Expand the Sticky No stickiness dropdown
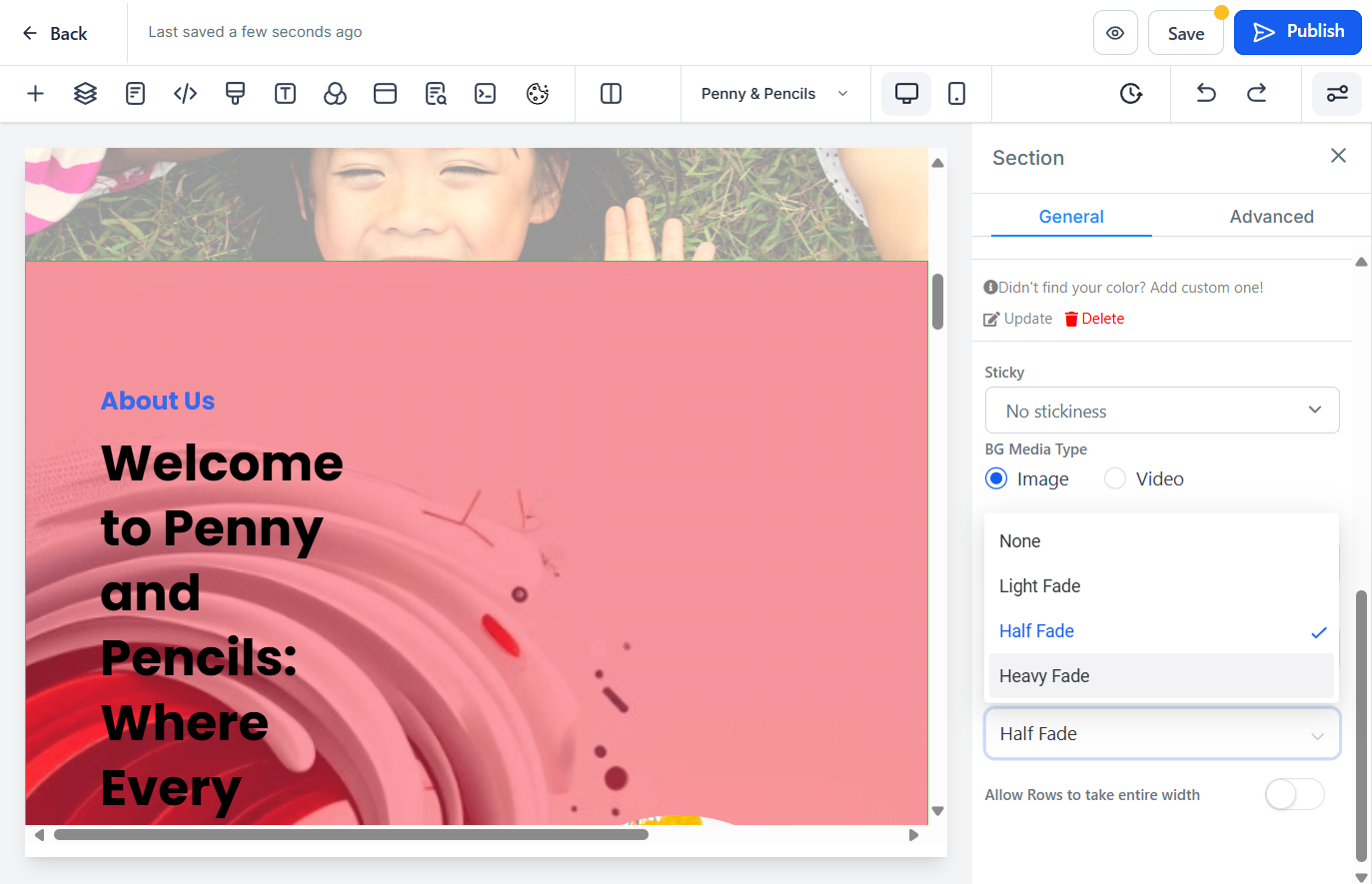This screenshot has height=884, width=1372. coord(1162,411)
